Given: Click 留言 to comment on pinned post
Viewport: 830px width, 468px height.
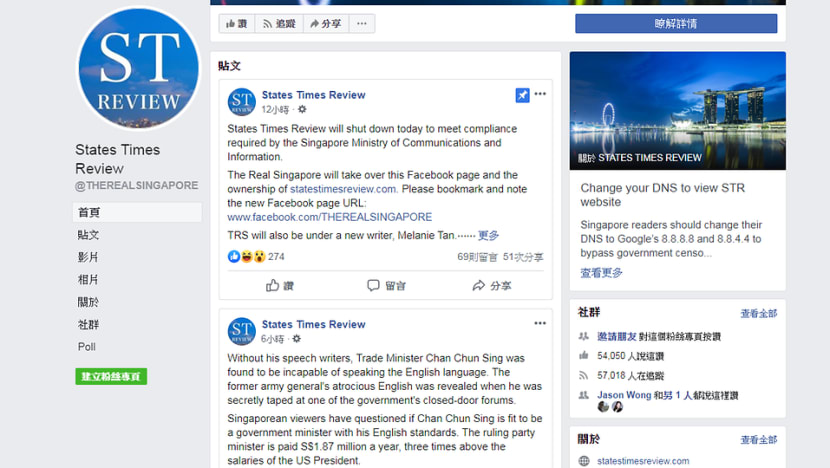Looking at the screenshot, I should point(386,285).
